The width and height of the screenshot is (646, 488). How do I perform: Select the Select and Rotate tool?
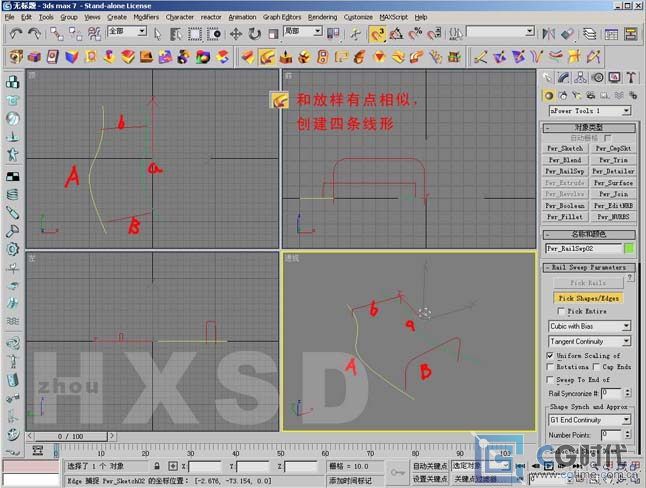point(255,34)
